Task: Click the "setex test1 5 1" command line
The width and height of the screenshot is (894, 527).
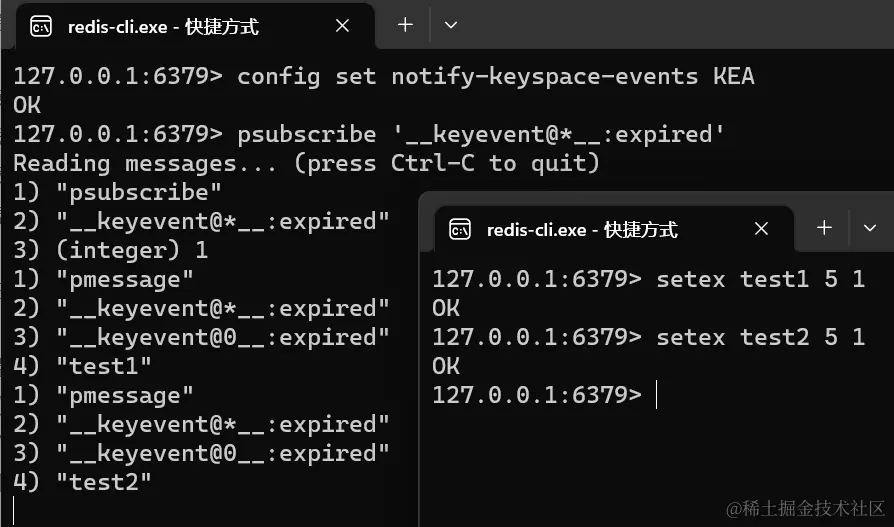Action: pyautogui.click(x=760, y=280)
